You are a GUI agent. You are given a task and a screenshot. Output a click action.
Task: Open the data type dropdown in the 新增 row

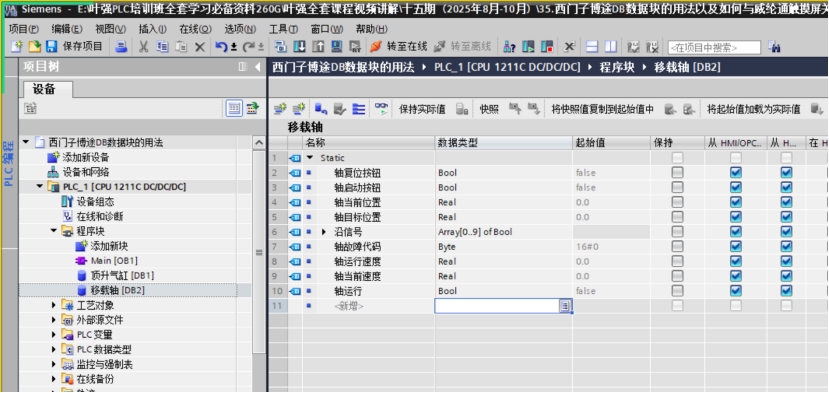pos(565,306)
